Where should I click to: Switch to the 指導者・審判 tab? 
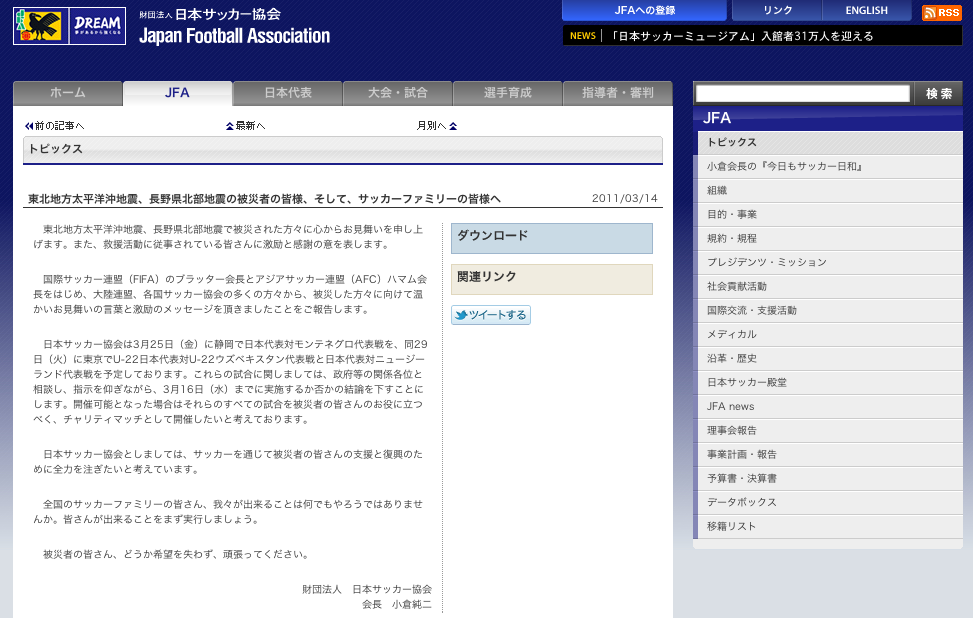[x=617, y=93]
